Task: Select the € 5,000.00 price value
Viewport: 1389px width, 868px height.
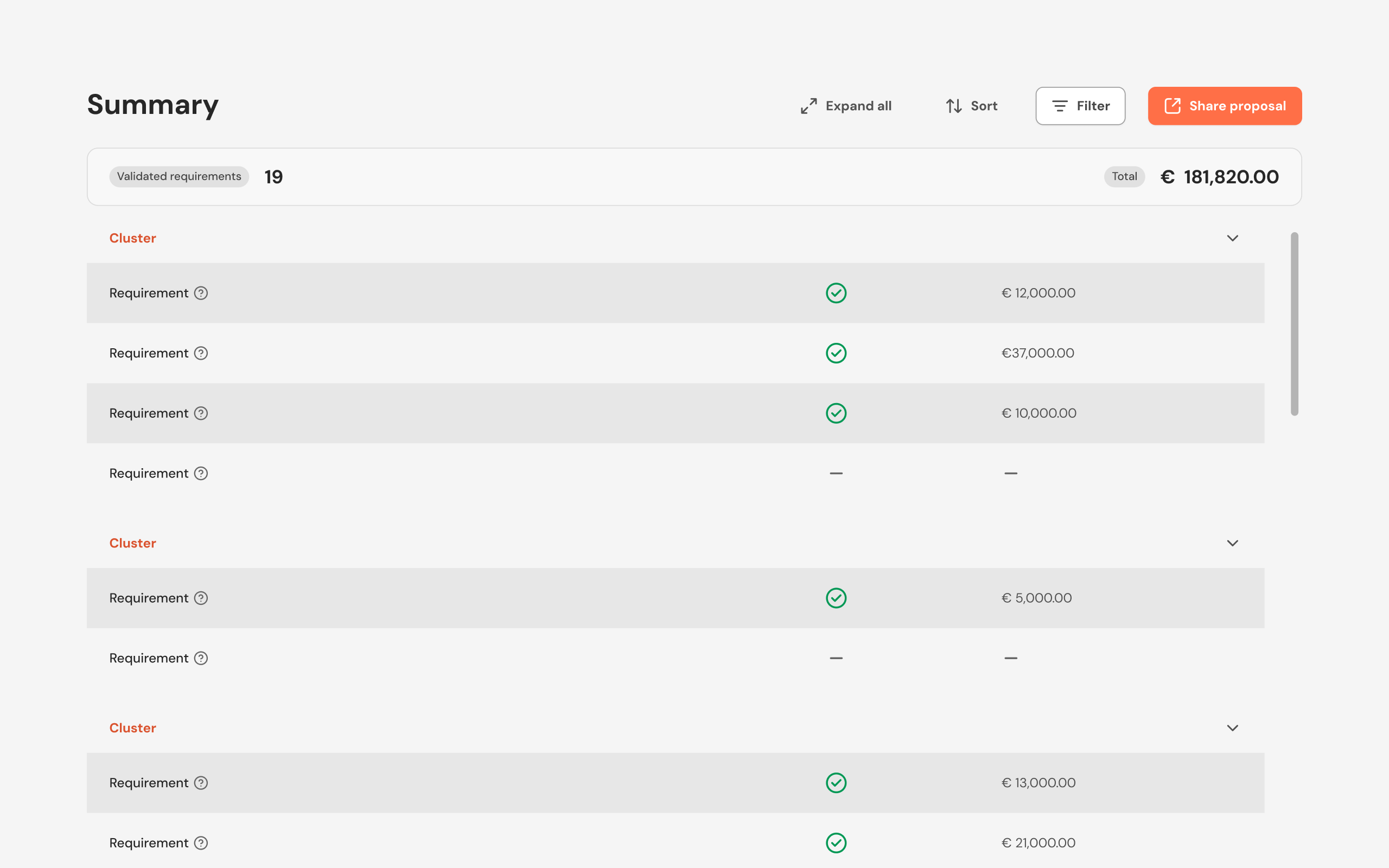Action: (1036, 598)
